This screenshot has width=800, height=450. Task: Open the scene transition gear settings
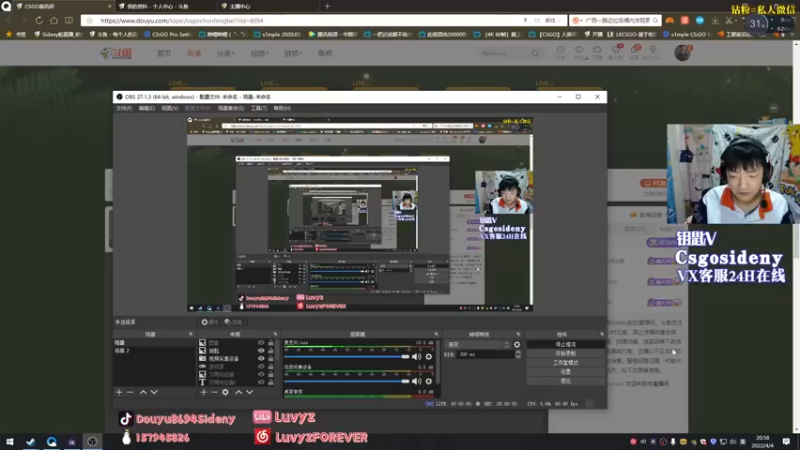tap(517, 344)
